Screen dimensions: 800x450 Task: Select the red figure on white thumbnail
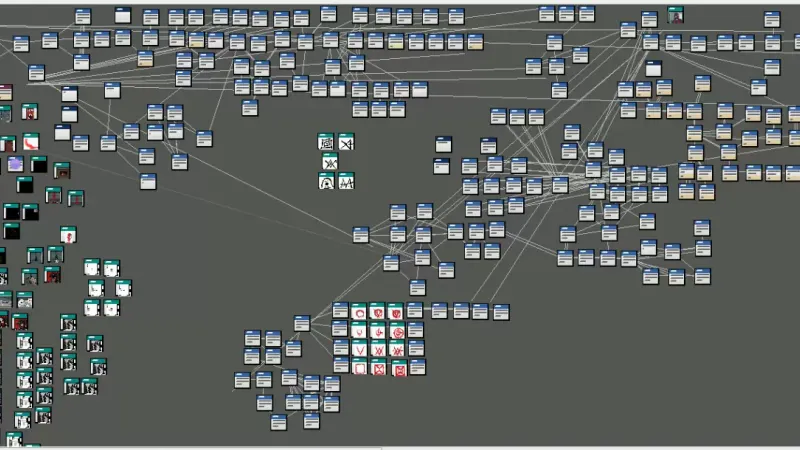click(69, 235)
